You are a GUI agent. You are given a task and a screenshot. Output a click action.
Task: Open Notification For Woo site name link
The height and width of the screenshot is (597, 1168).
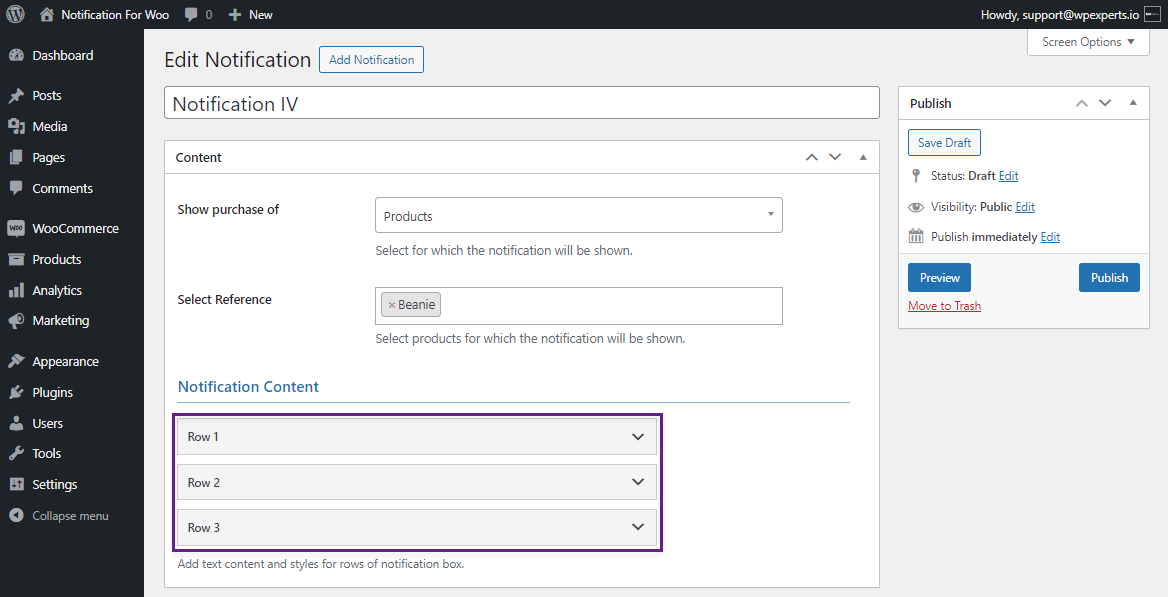click(x=115, y=15)
